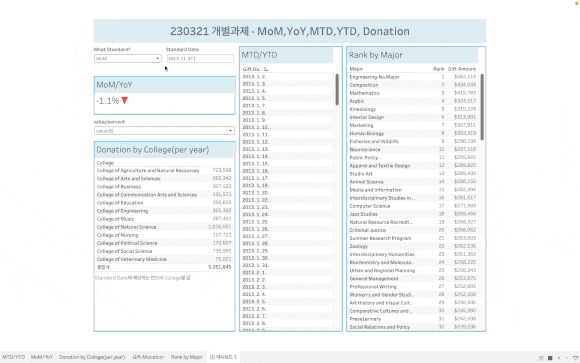Select College of Veterinary Medicine row
This screenshot has width=580, height=363.
coord(164,259)
